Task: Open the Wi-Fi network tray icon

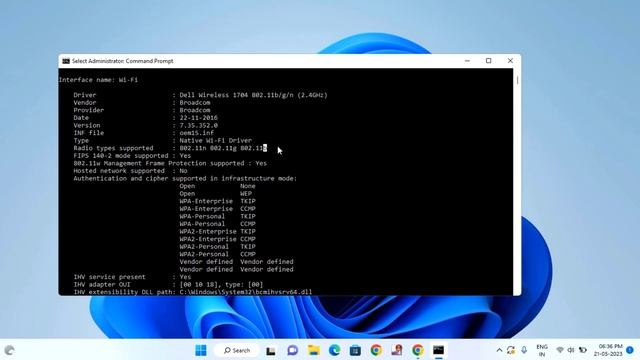Action: (560, 350)
